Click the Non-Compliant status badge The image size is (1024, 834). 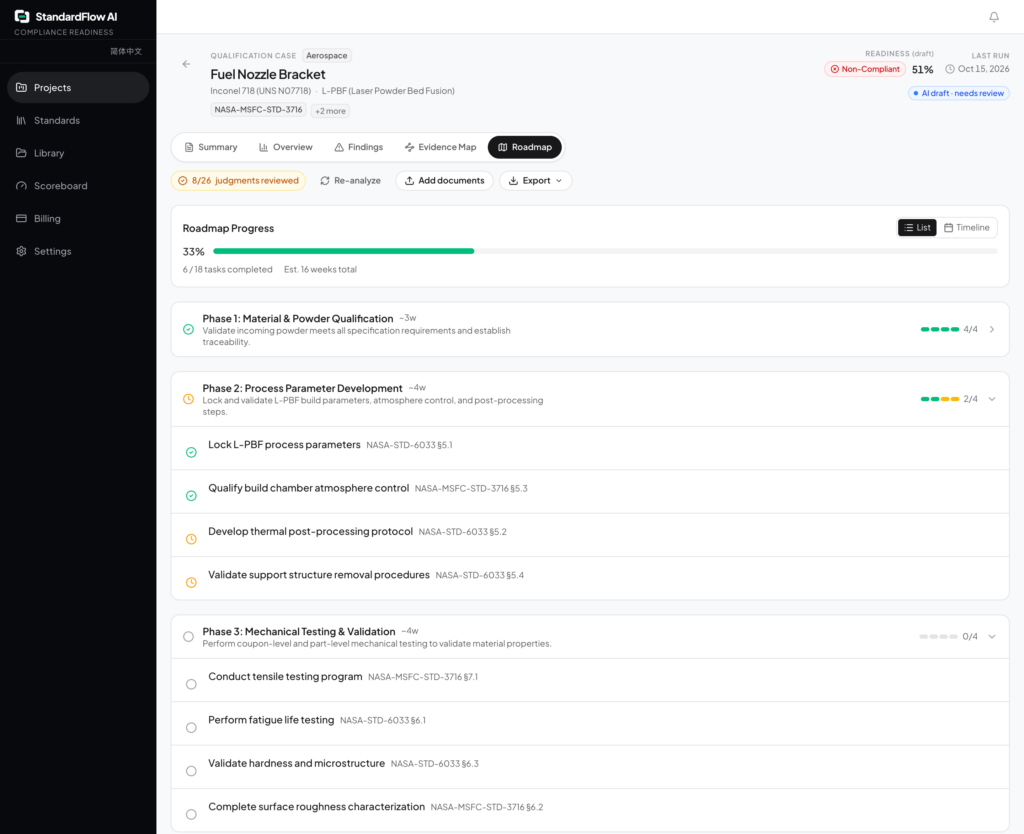coord(864,69)
